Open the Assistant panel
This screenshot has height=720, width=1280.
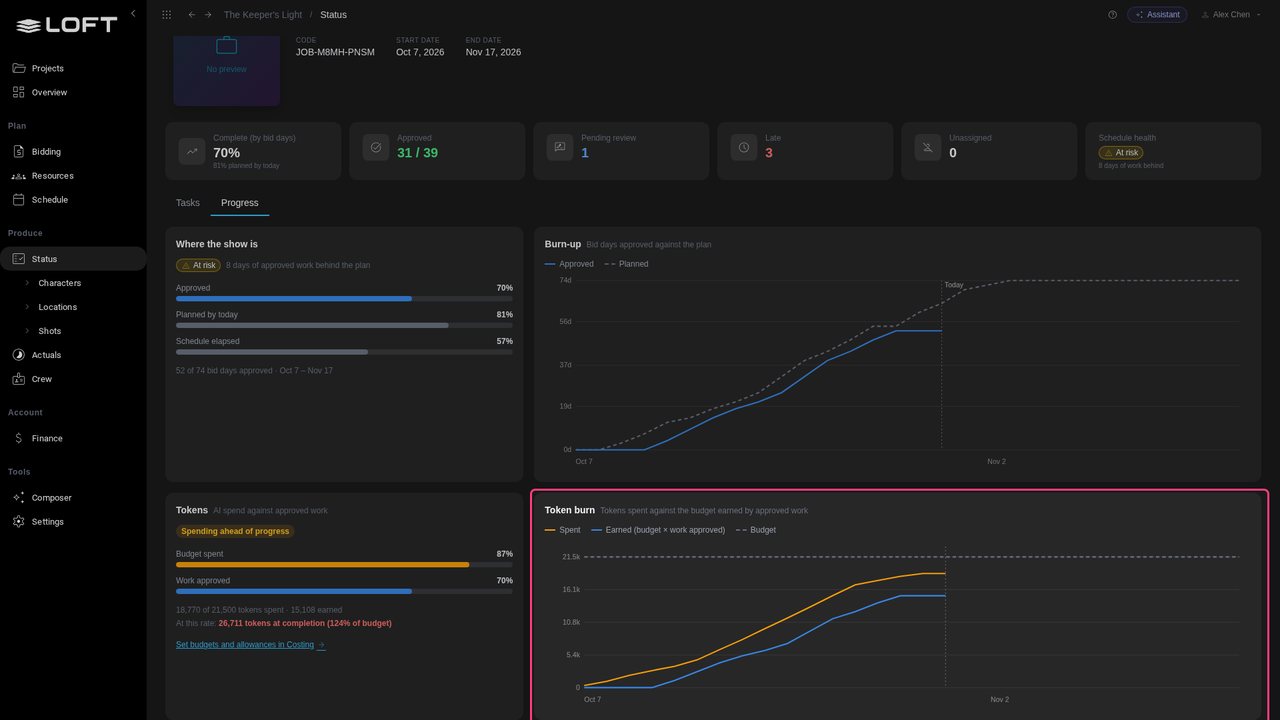tap(1157, 15)
